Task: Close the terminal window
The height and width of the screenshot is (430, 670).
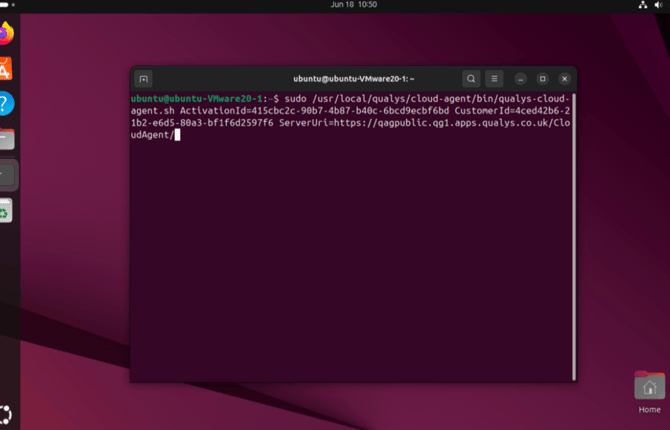Action: tap(564, 79)
